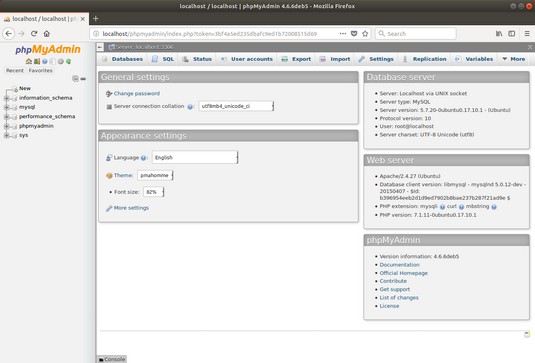The height and width of the screenshot is (363, 535).
Task: Click the help icon beside Server connection collation
Action: 190,107
